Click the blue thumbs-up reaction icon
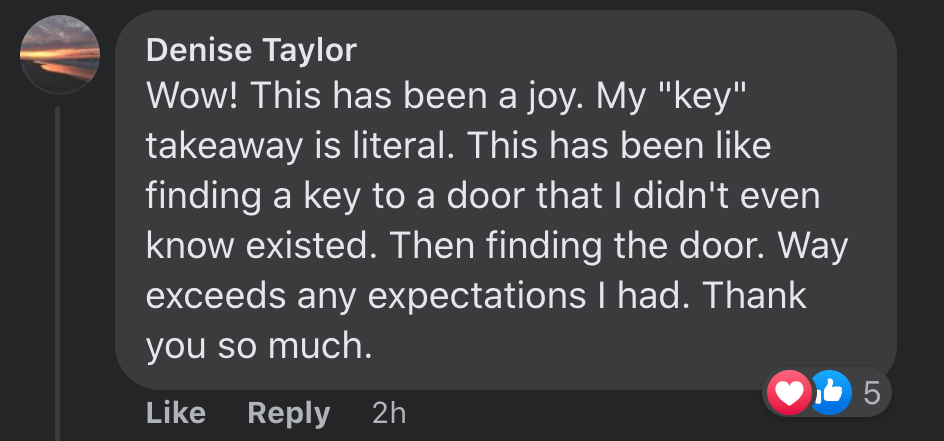Viewport: 944px width, 441px height. [x=829, y=393]
